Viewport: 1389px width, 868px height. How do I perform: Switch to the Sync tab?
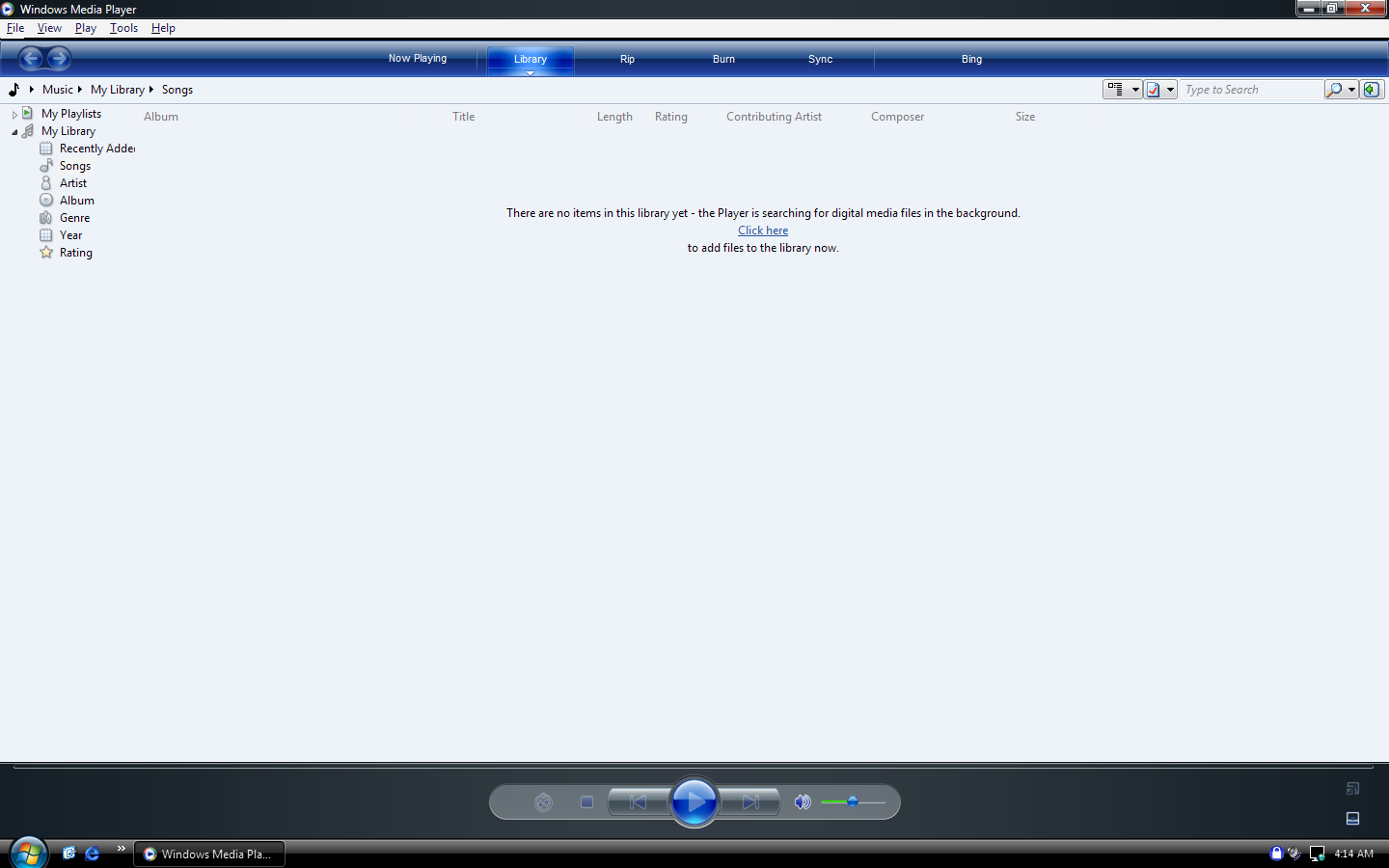[820, 59]
